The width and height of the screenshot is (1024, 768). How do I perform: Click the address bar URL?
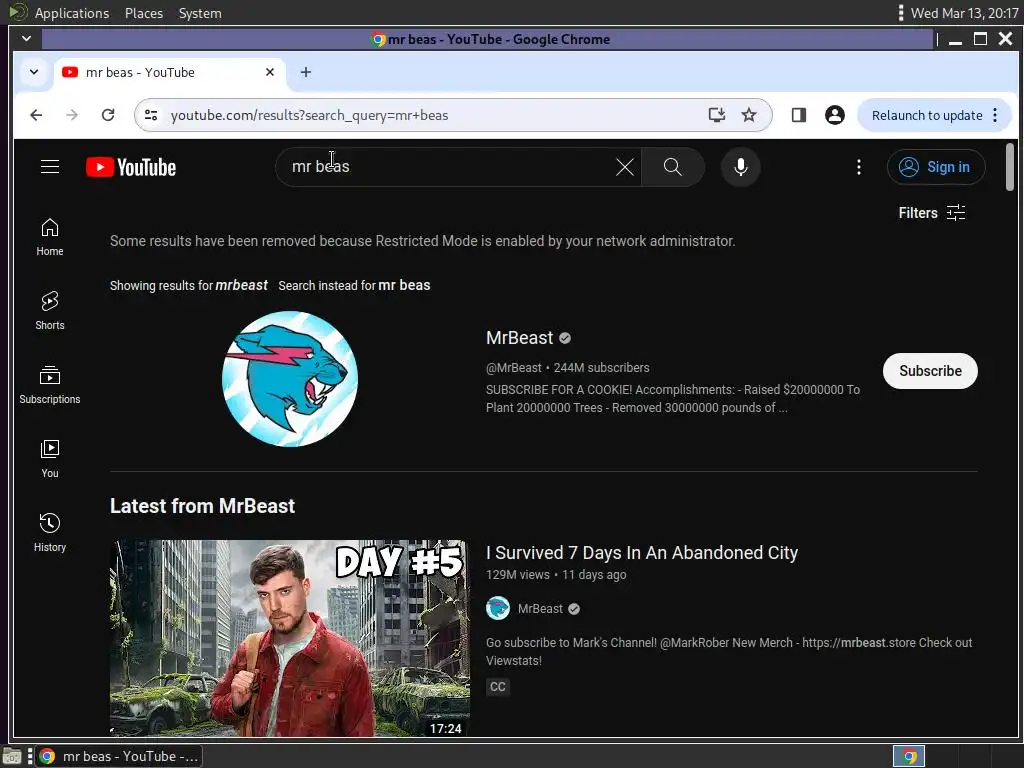point(310,116)
